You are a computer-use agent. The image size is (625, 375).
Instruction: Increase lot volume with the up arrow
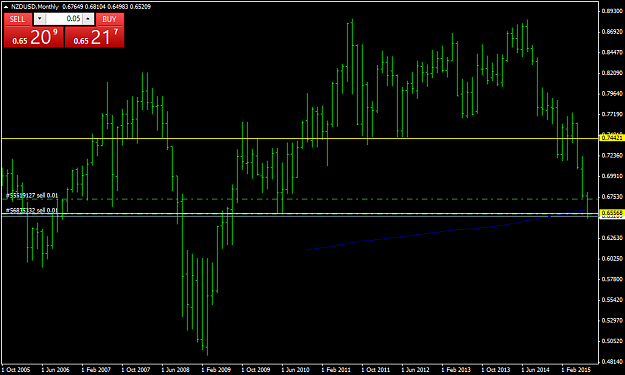point(88,18)
